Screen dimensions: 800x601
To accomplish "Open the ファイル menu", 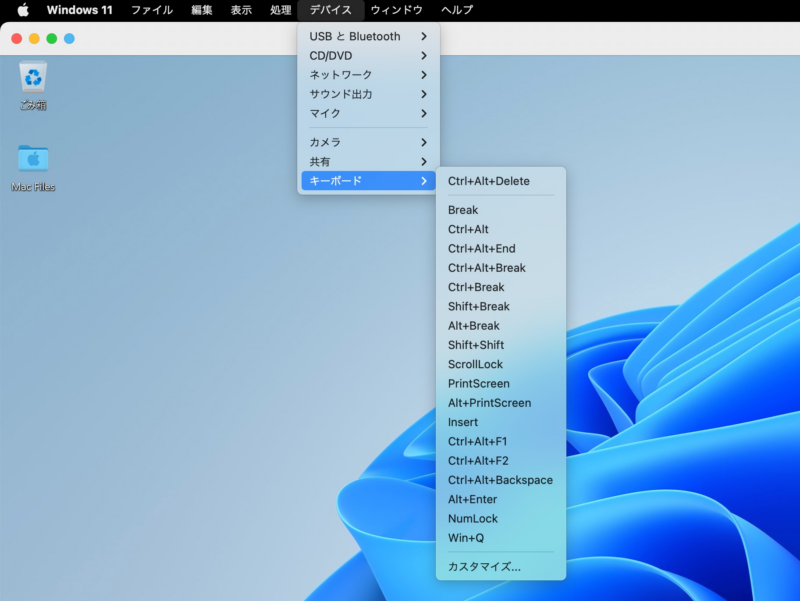I will pyautogui.click(x=152, y=10).
